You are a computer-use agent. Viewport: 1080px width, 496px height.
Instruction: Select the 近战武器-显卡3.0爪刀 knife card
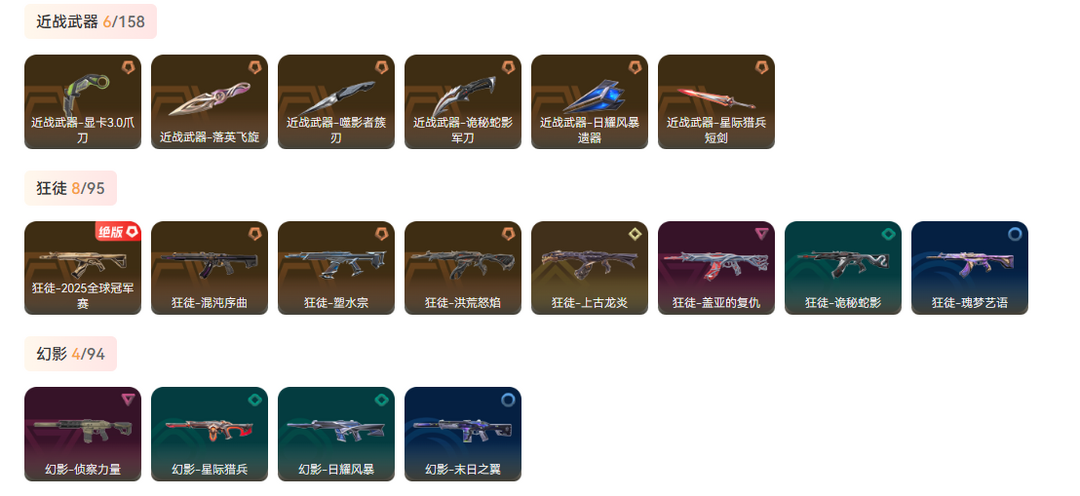pos(83,102)
